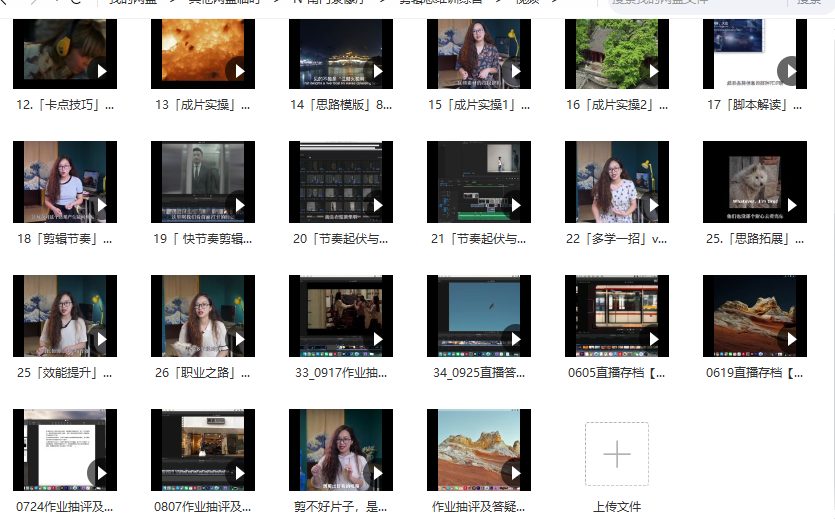The height and width of the screenshot is (520, 835).
Task: Select the file name 12.「卡点技巧」
Action: click(x=65, y=105)
